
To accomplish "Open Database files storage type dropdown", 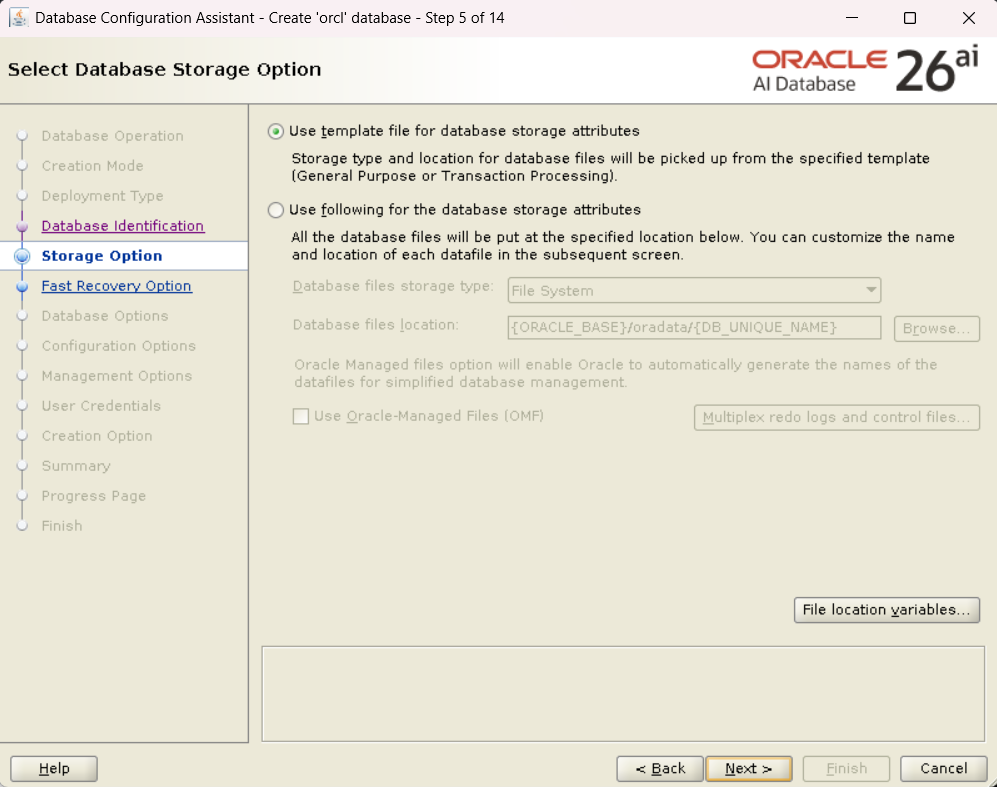I will click(x=694, y=290).
